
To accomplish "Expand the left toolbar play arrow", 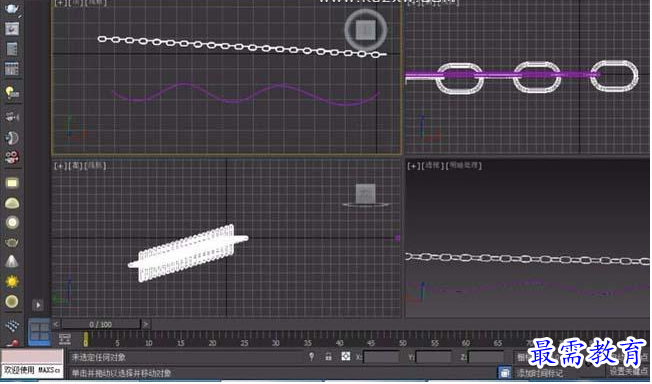I will coord(38,305).
